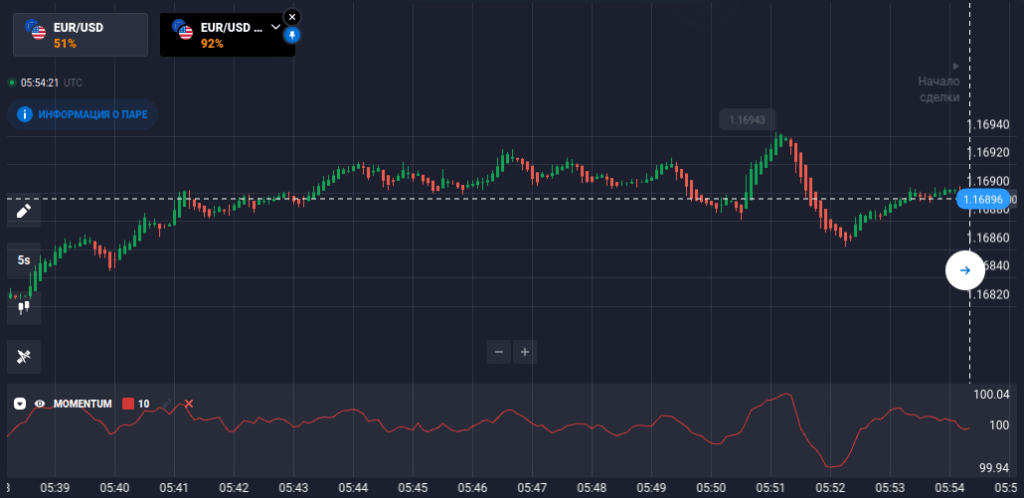This screenshot has width=1024, height=498.
Task: Click the info icon for pair information
Action: pyautogui.click(x=24, y=114)
